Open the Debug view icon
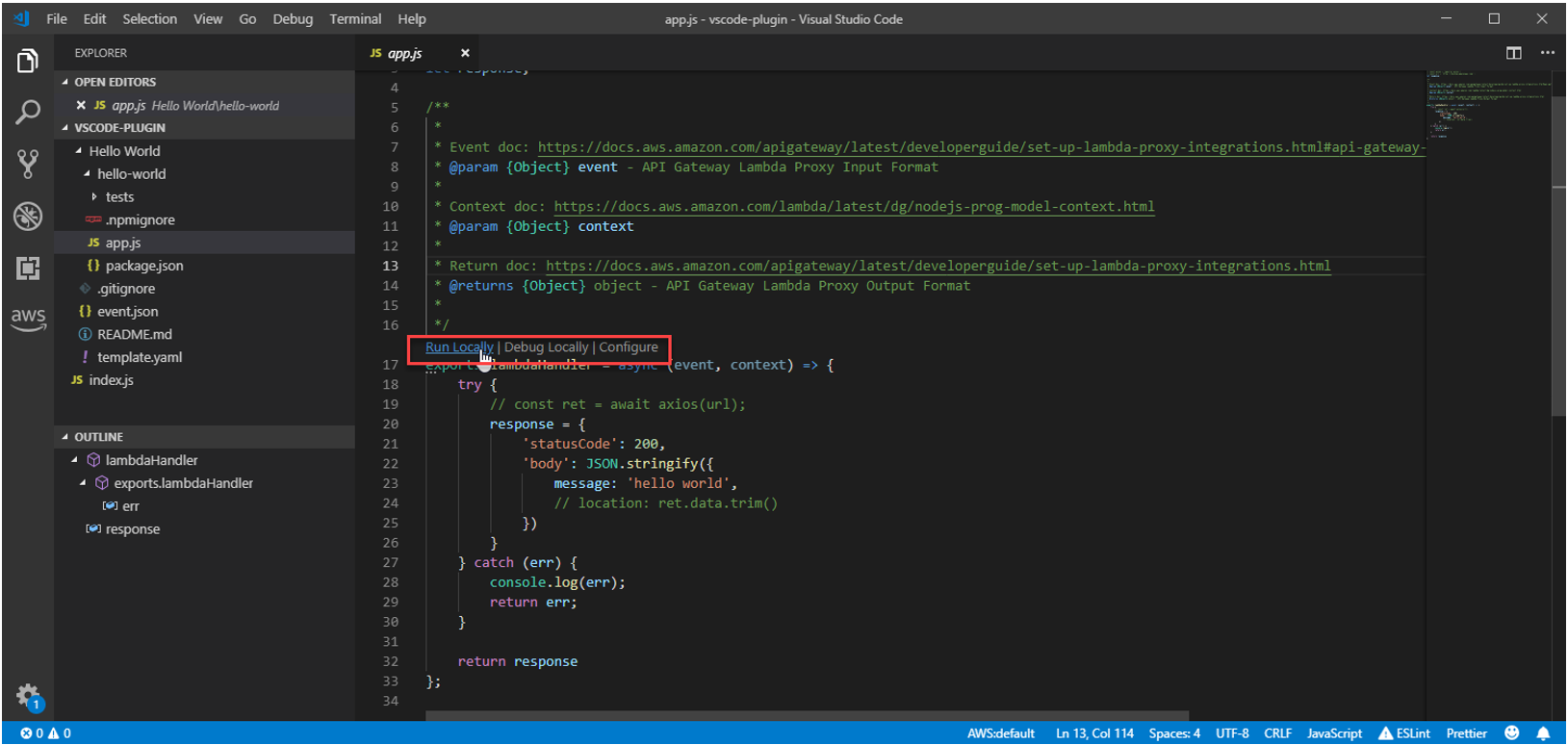Screen dimensions: 1568x745 (28, 217)
